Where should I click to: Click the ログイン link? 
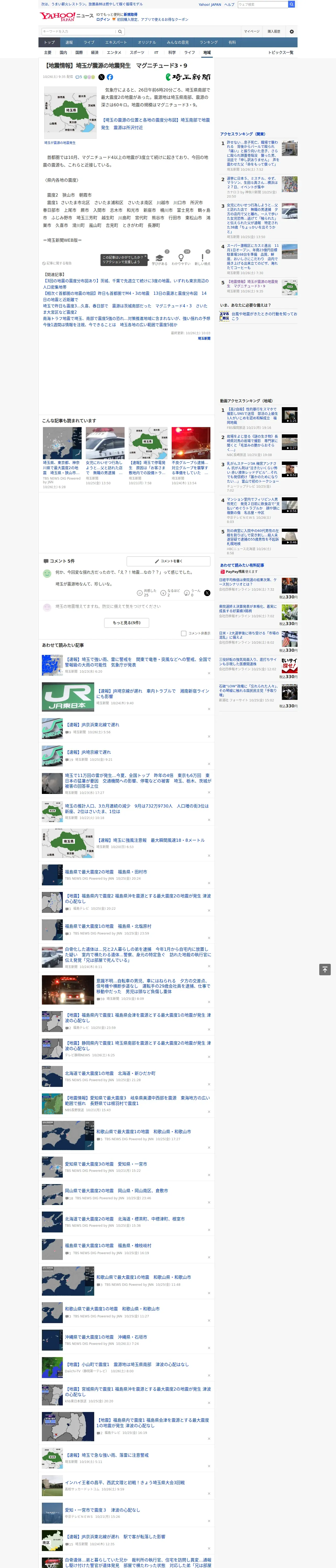pos(103,20)
